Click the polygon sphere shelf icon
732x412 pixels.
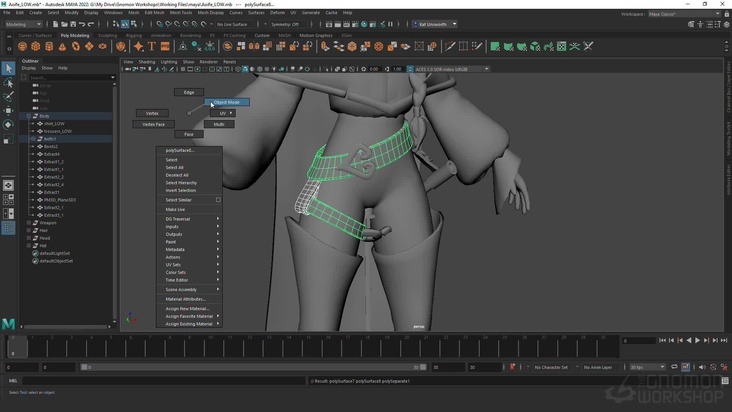pyautogui.click(x=22, y=46)
